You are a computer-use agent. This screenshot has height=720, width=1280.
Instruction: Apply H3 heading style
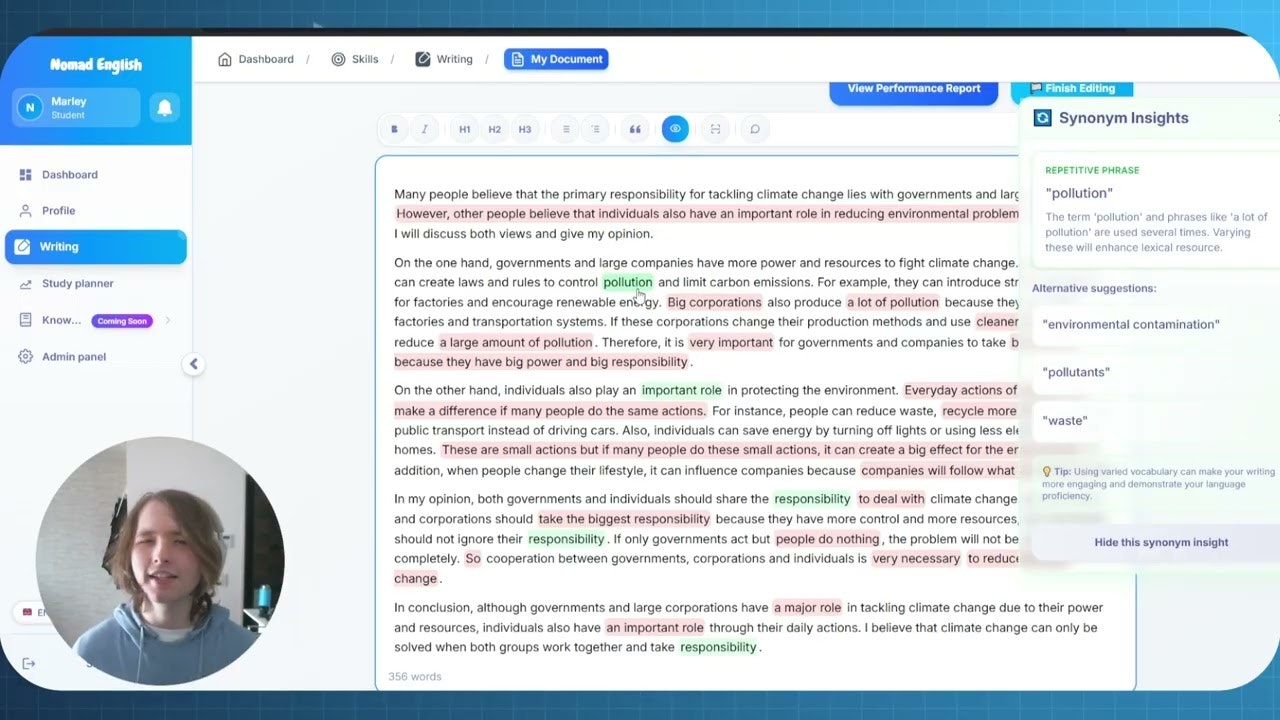(x=525, y=129)
